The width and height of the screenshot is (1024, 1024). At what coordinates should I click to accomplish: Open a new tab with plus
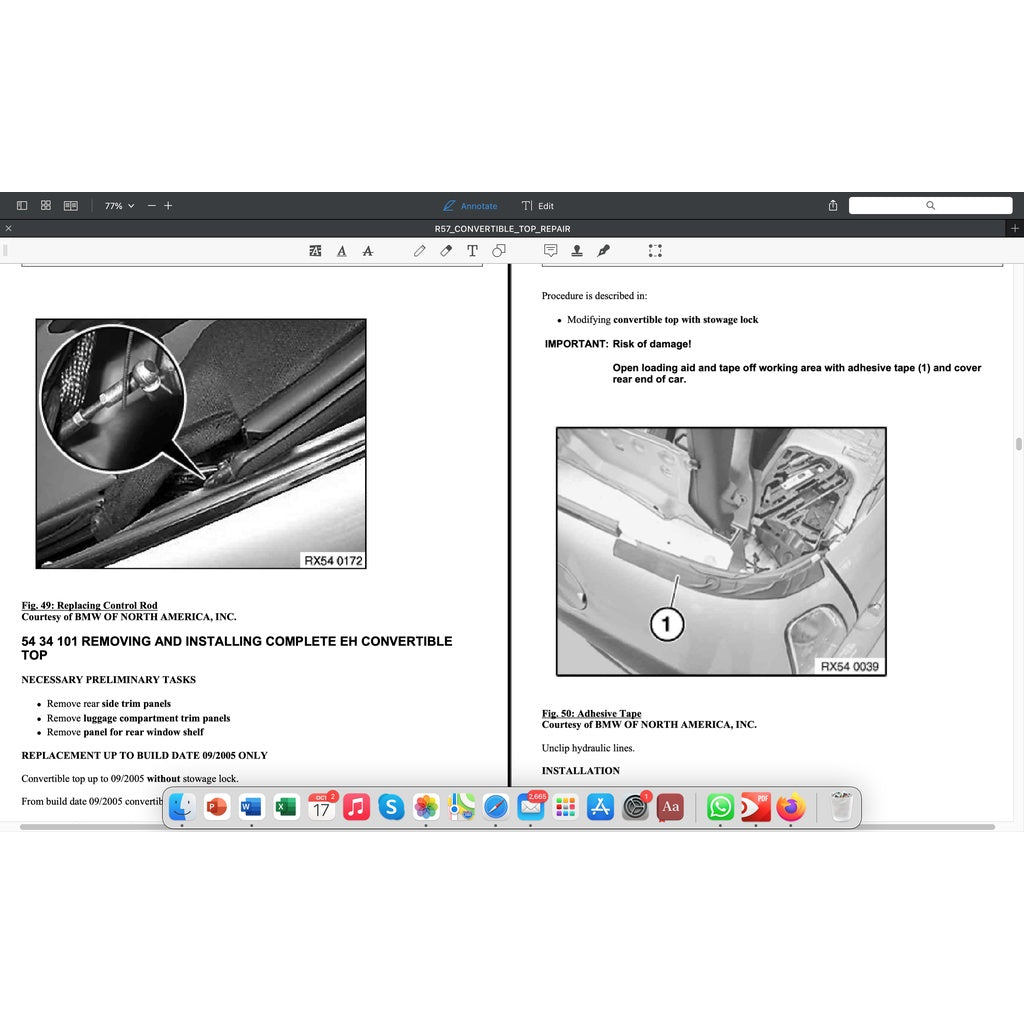click(1015, 229)
